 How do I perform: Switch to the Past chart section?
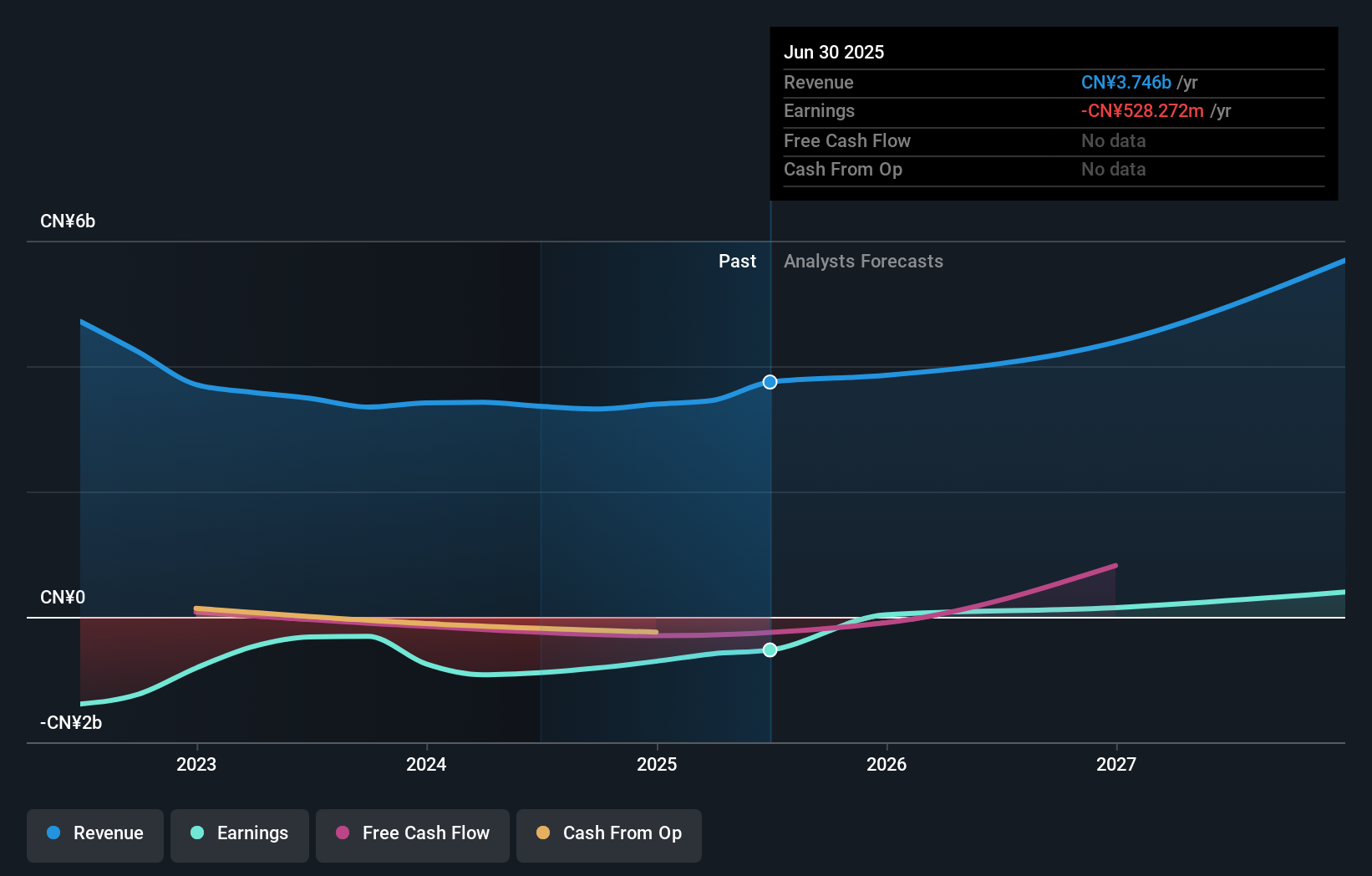(x=736, y=261)
